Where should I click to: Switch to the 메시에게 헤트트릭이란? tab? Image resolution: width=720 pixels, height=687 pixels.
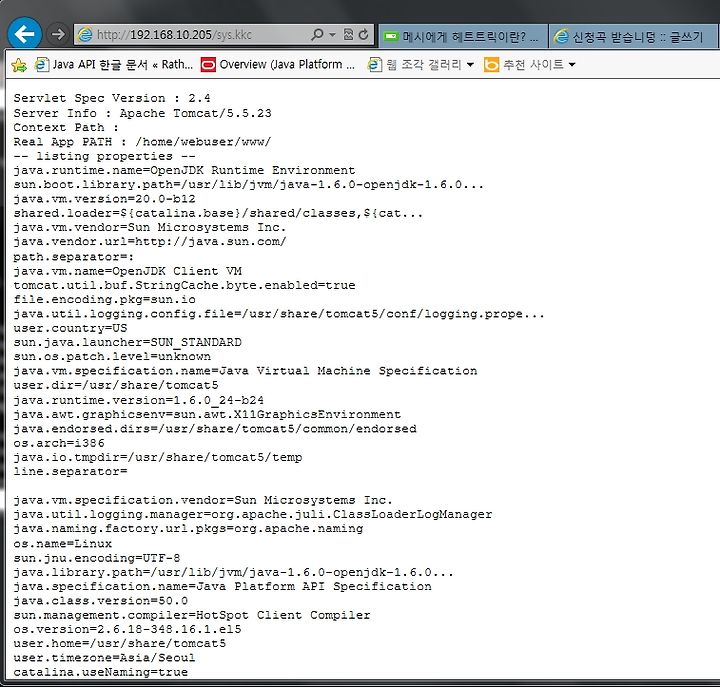[x=463, y=36]
